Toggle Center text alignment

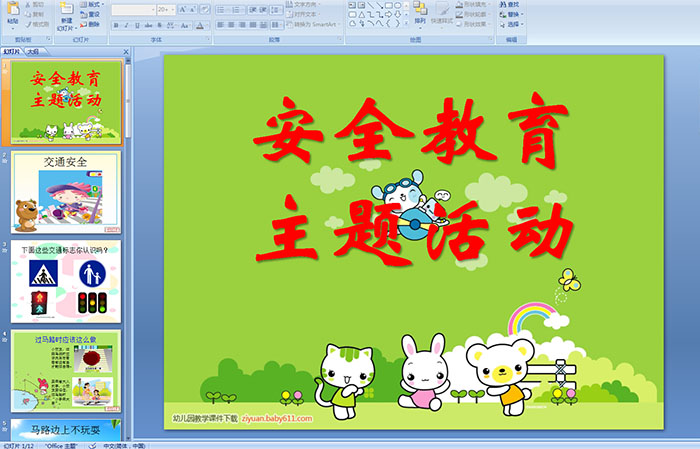coord(231,25)
